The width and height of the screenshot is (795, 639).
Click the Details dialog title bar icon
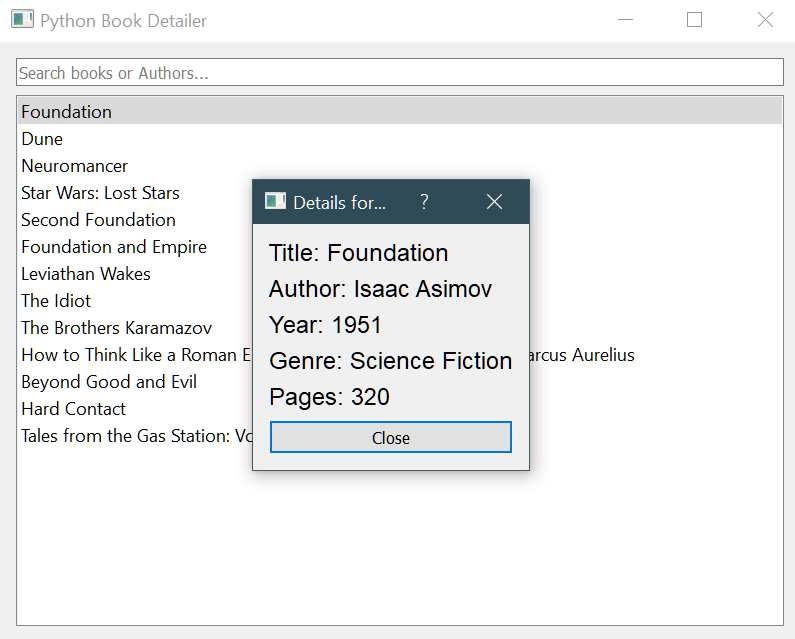coord(275,202)
